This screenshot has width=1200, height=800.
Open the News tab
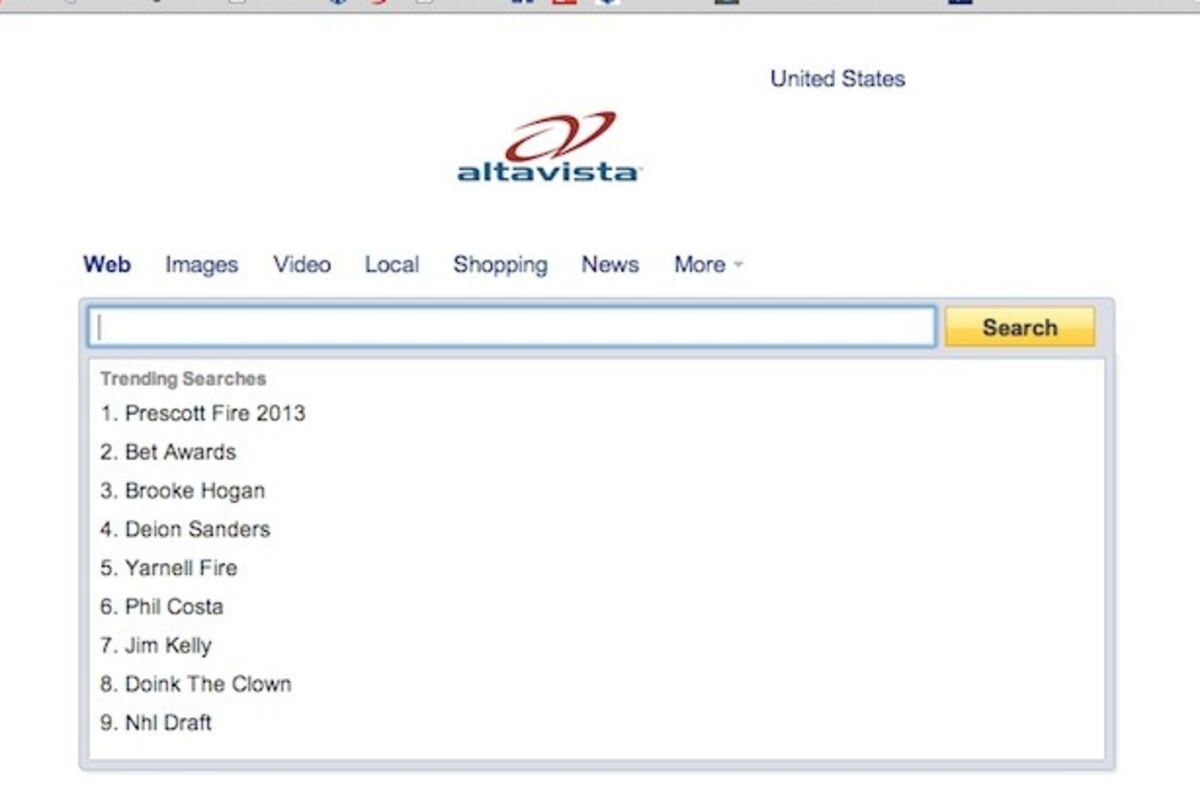click(x=610, y=265)
